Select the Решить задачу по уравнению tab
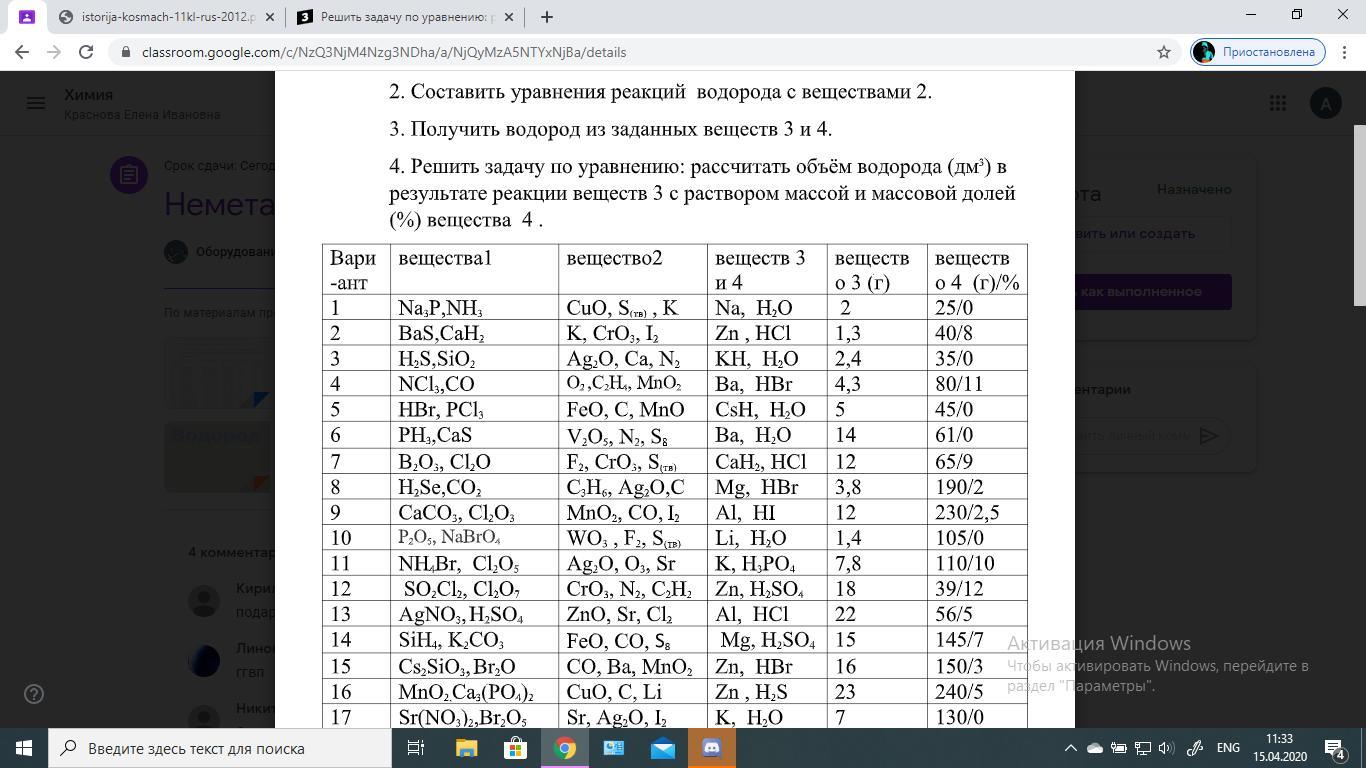This screenshot has width=1366, height=768. pyautogui.click(x=405, y=17)
